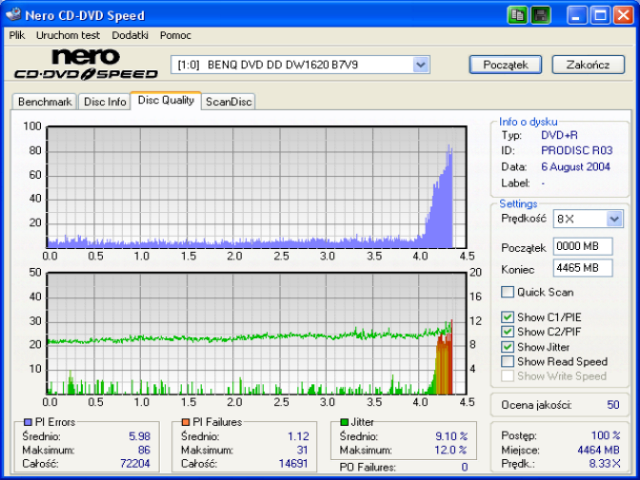
Task: Click the blue PI Errors legend swatch
Action: point(28,422)
